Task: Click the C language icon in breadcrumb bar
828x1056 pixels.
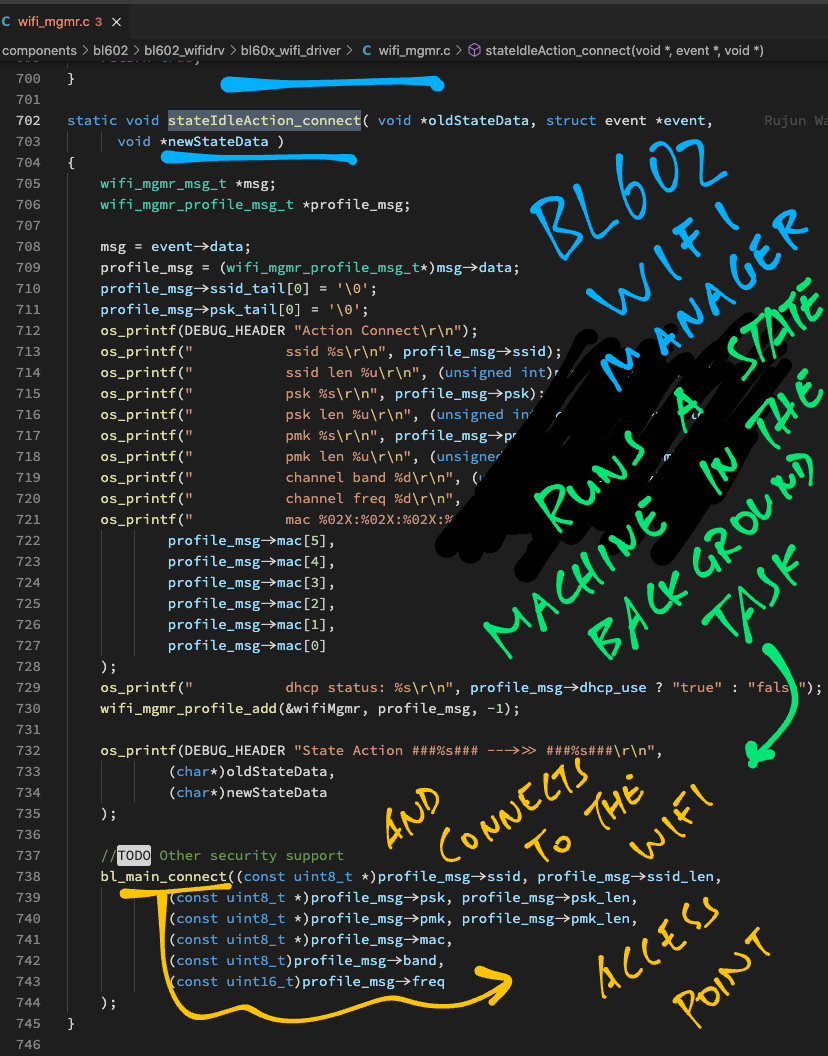Action: click(368, 50)
